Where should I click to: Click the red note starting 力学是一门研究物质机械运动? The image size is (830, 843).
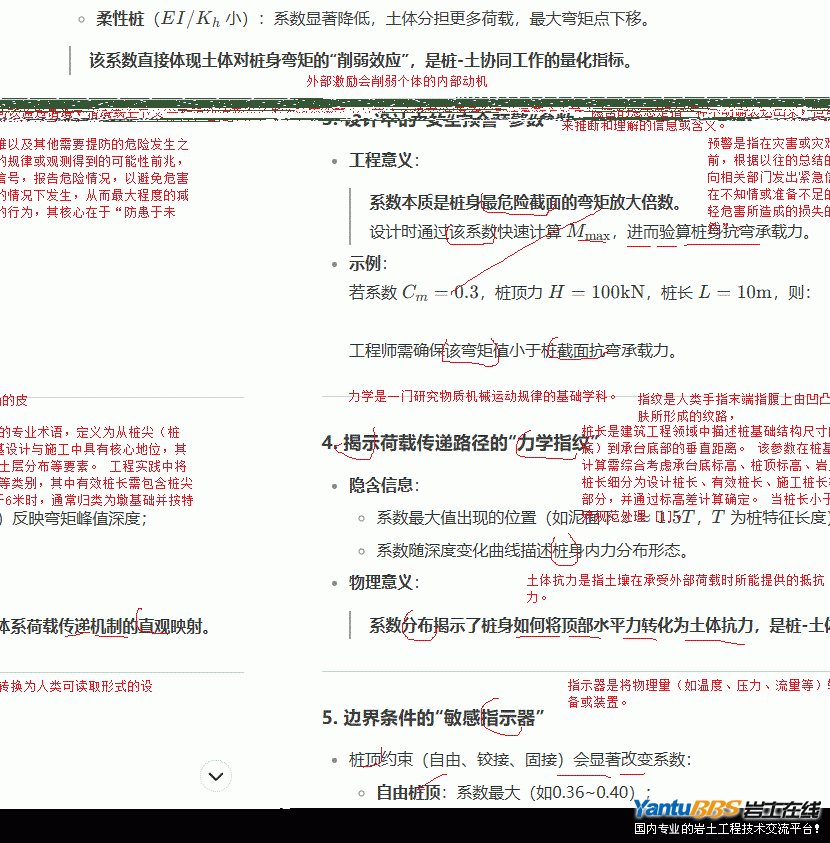pos(483,396)
